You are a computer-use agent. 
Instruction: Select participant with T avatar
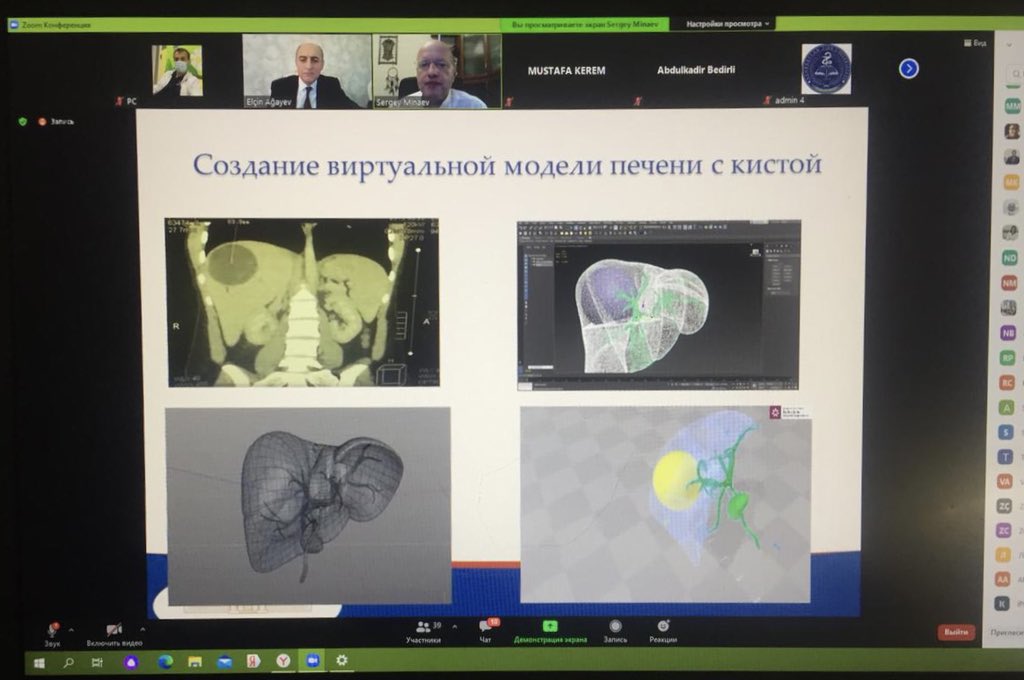pos(1006,457)
